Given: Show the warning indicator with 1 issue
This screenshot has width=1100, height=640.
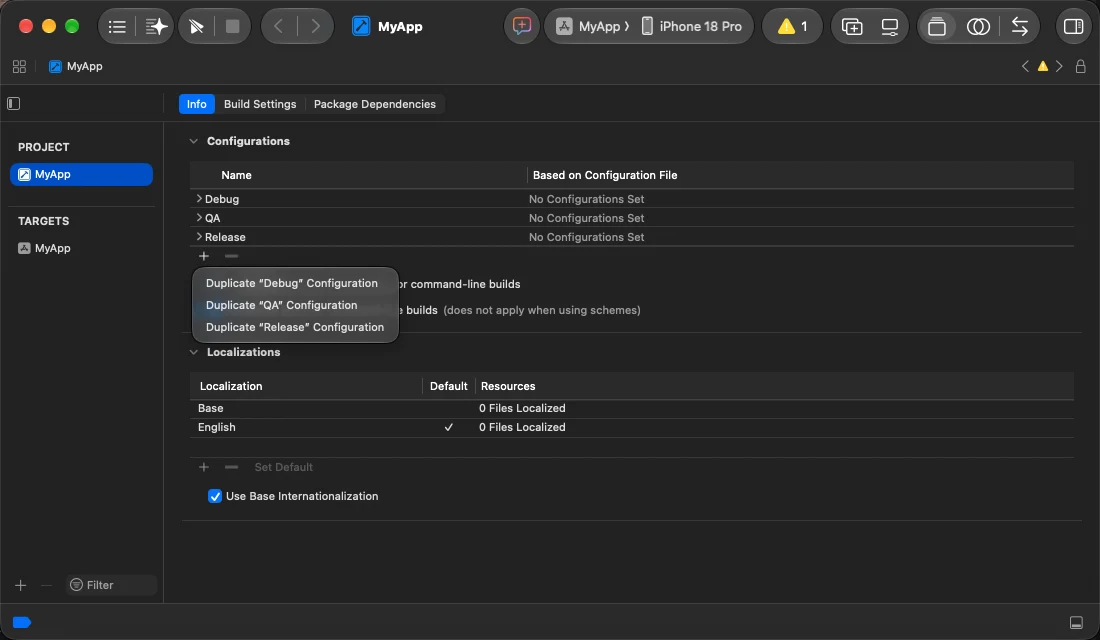Looking at the screenshot, I should point(792,27).
